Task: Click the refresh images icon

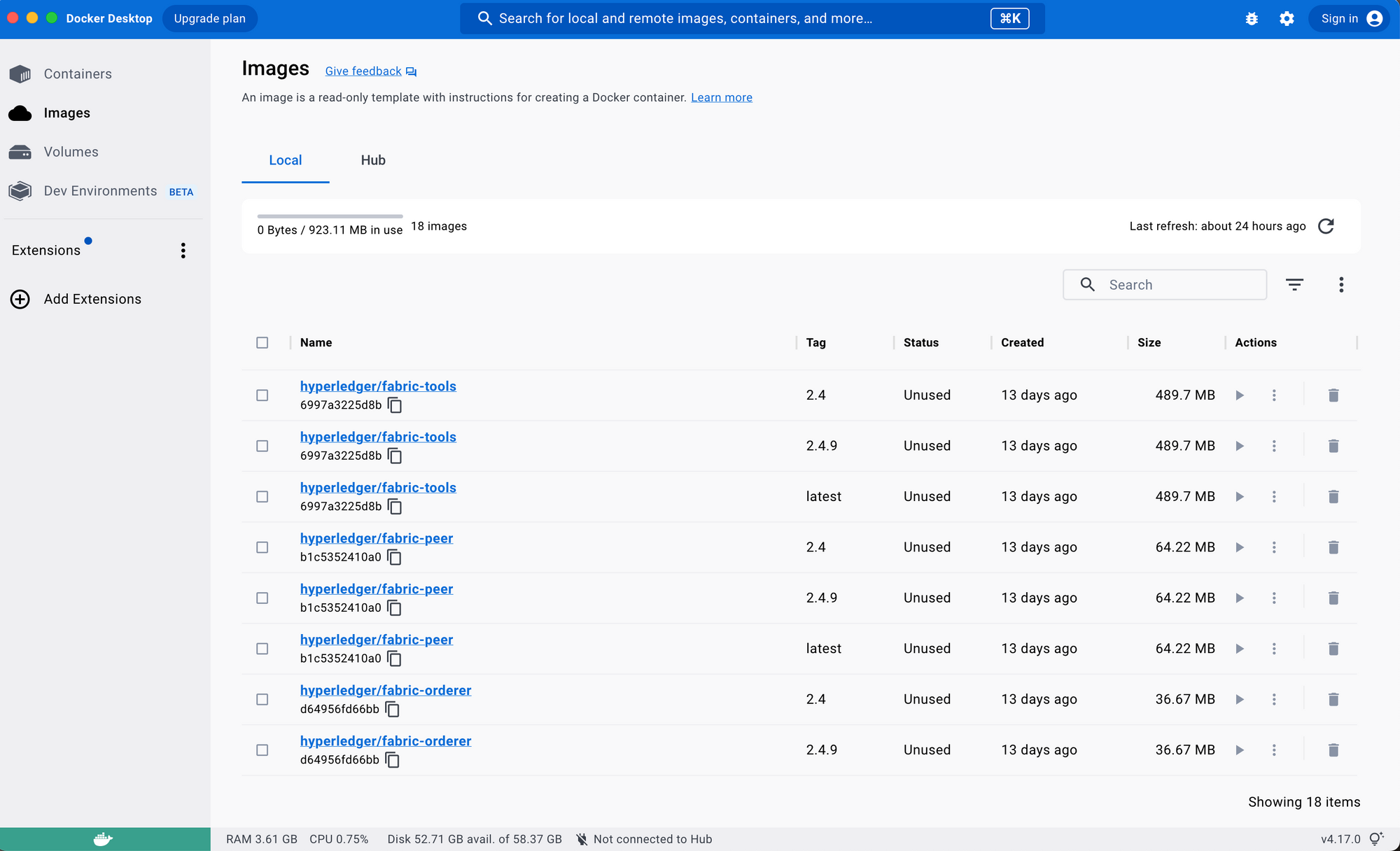Action: point(1326,226)
